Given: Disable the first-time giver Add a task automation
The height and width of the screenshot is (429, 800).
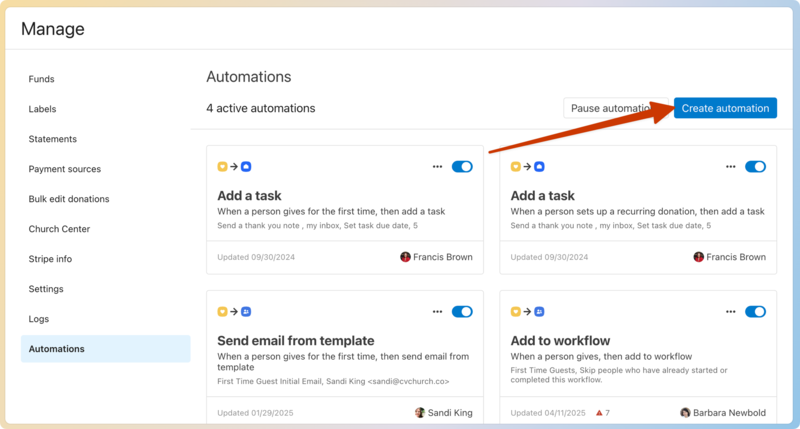Looking at the screenshot, I should tap(462, 167).
